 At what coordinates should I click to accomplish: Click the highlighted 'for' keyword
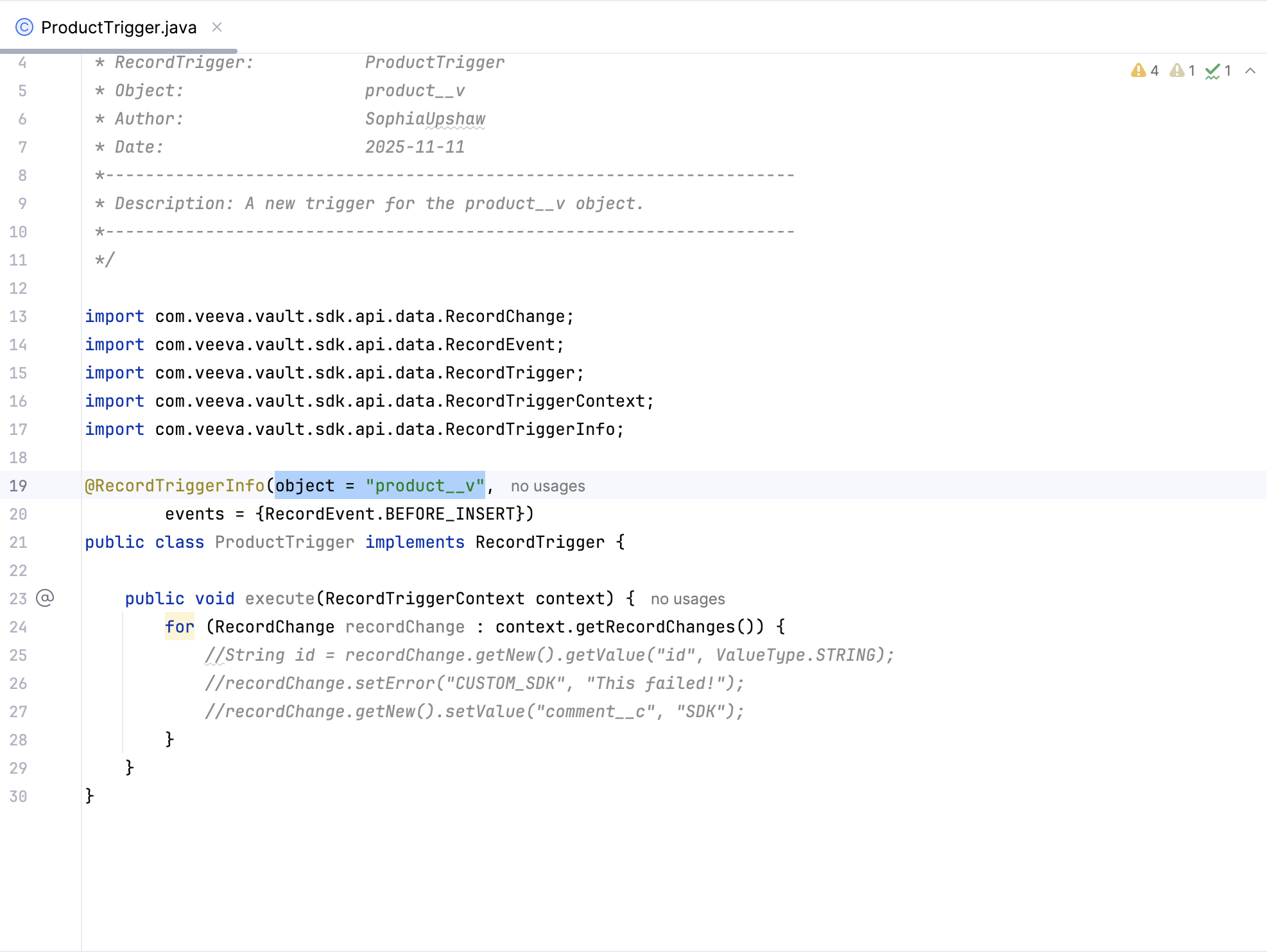180,627
